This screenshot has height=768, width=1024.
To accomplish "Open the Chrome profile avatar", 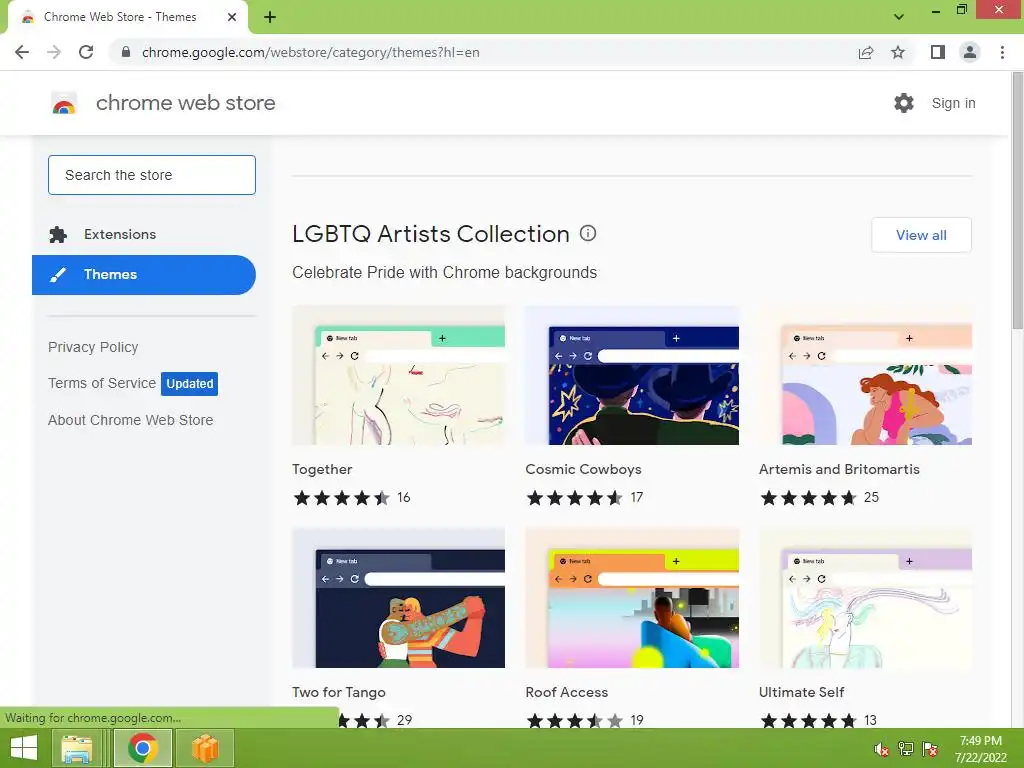I will [970, 52].
